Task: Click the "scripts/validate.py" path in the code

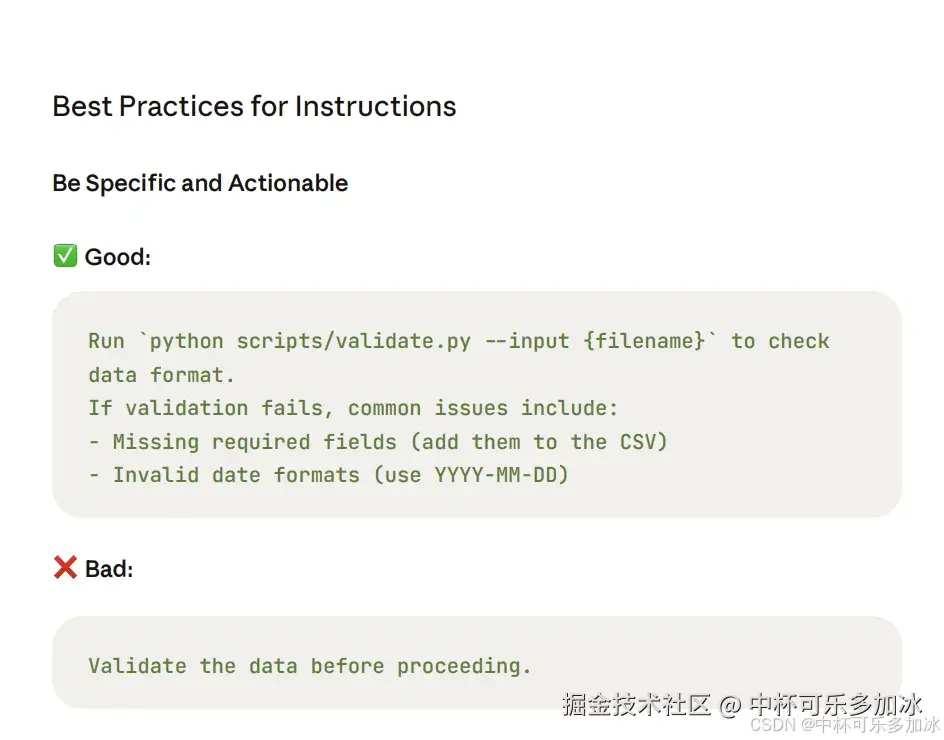Action: pos(353,341)
